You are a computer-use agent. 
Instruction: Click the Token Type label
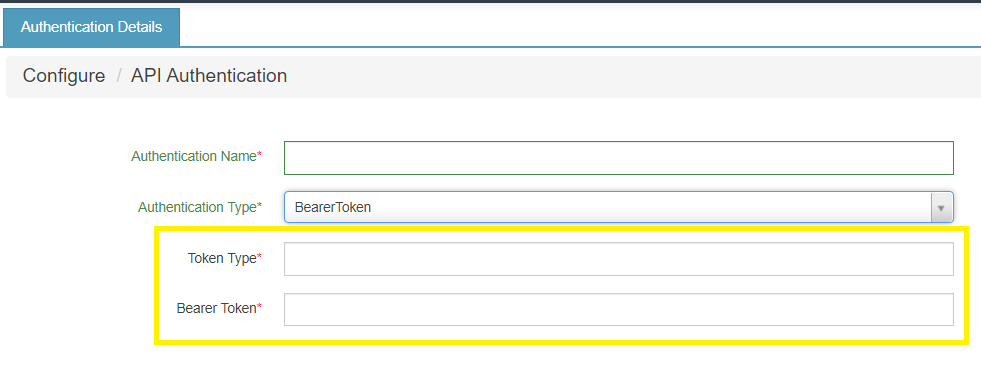(x=222, y=258)
